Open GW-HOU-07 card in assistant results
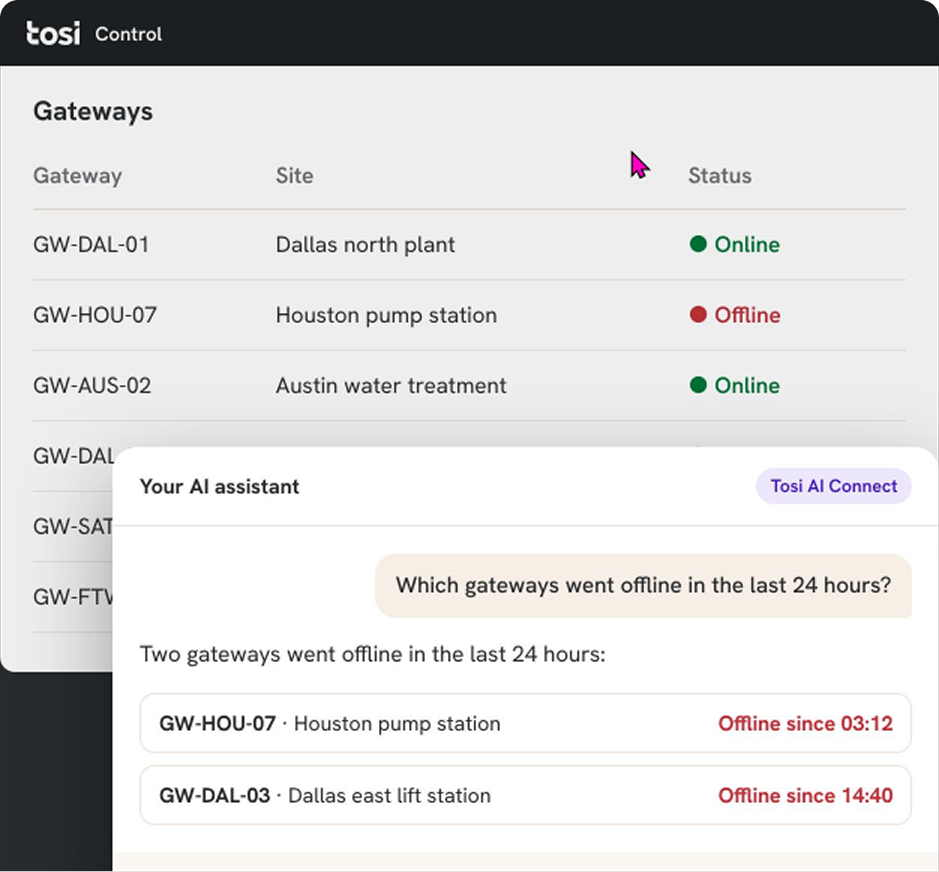Viewport: 939px width, 872px height. pyautogui.click(x=525, y=723)
